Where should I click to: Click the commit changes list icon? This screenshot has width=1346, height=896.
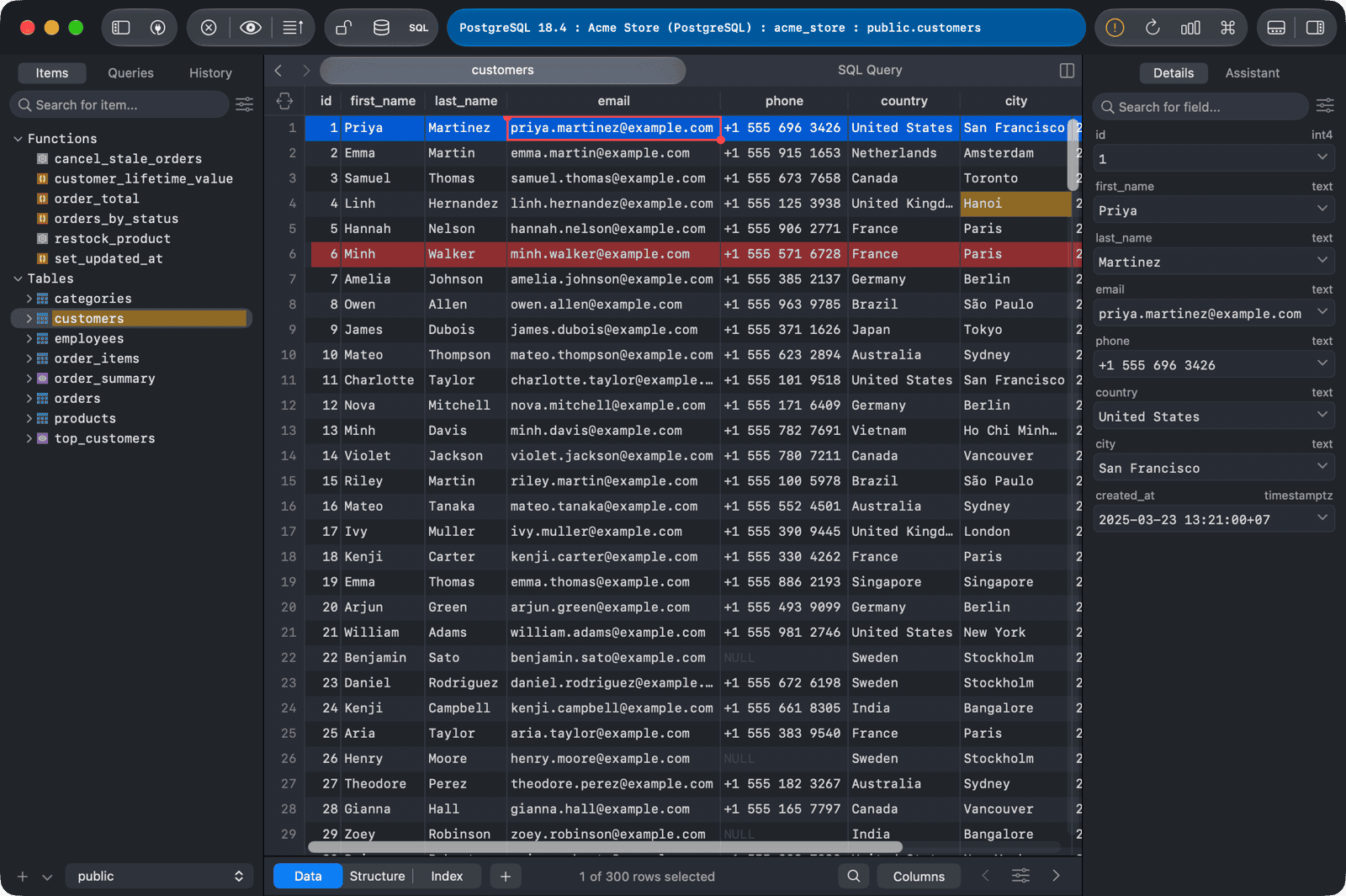pos(293,28)
